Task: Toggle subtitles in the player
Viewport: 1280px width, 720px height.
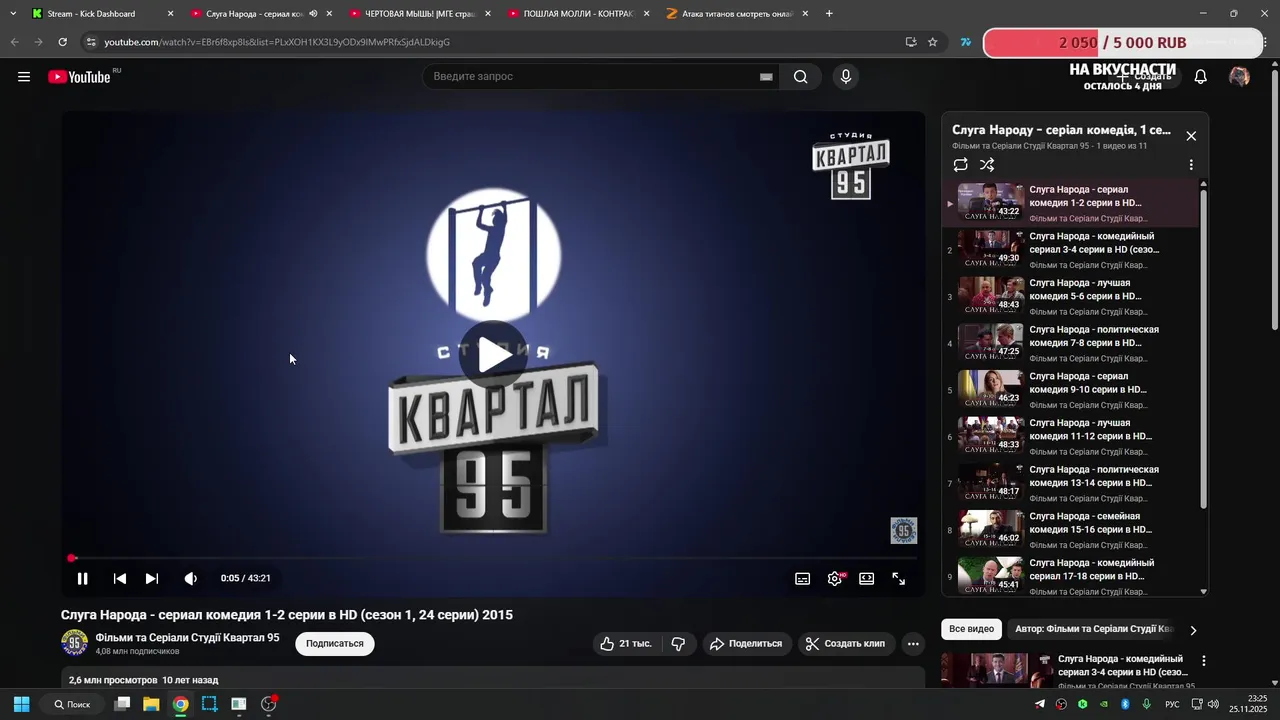Action: (803, 578)
